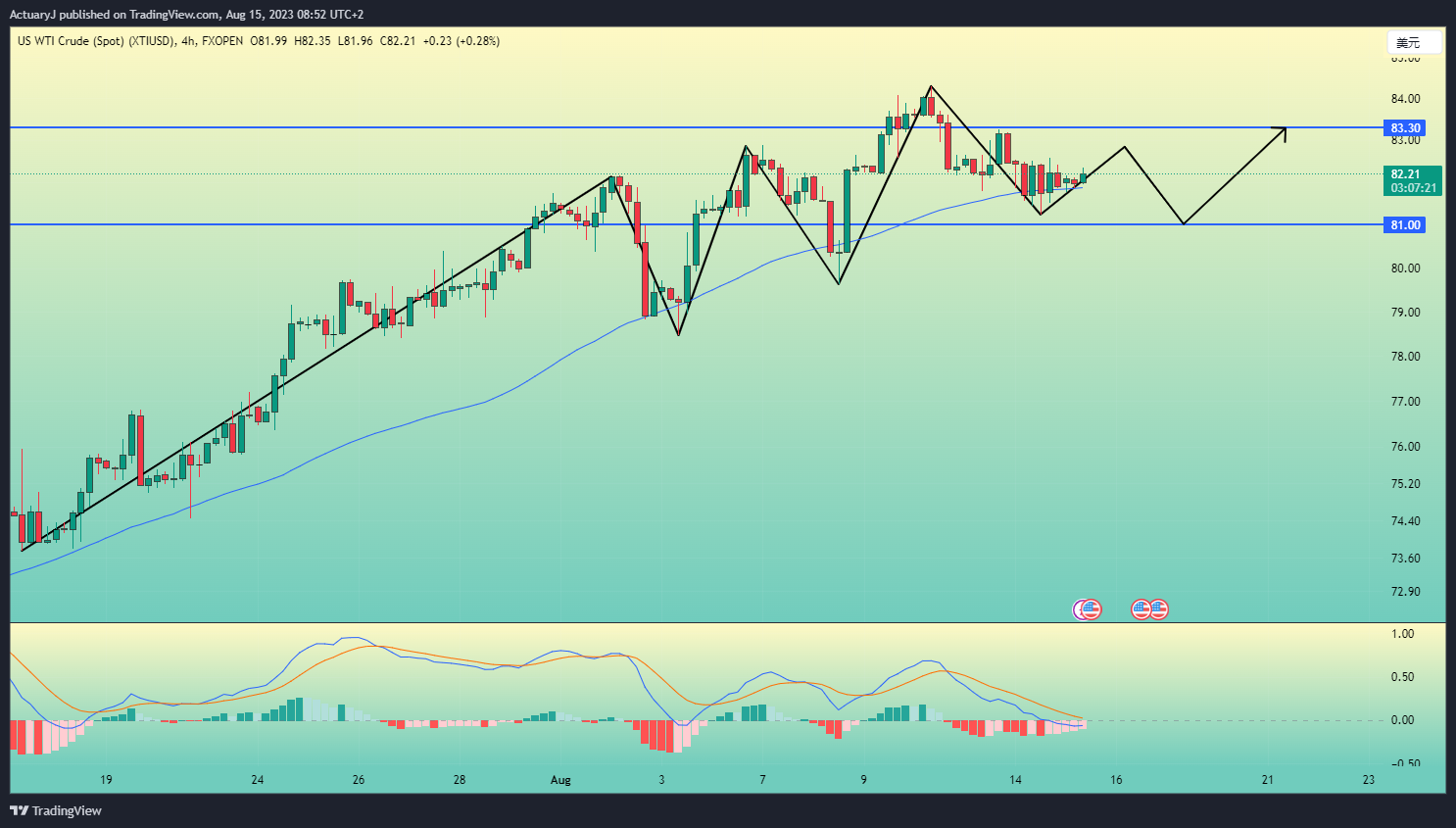The height and width of the screenshot is (828, 1456).
Task: Click date 3 on the time axis
Action: [661, 780]
